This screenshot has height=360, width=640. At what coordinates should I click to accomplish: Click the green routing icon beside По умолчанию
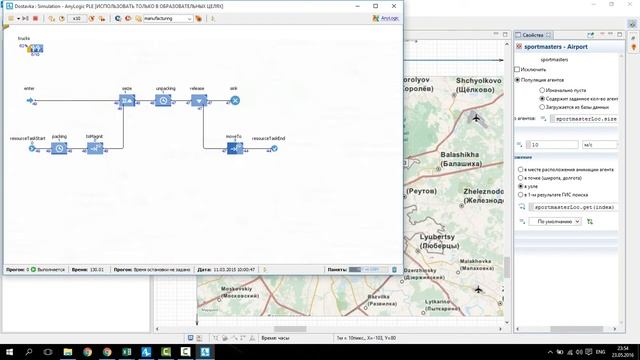pyautogui.click(x=590, y=221)
